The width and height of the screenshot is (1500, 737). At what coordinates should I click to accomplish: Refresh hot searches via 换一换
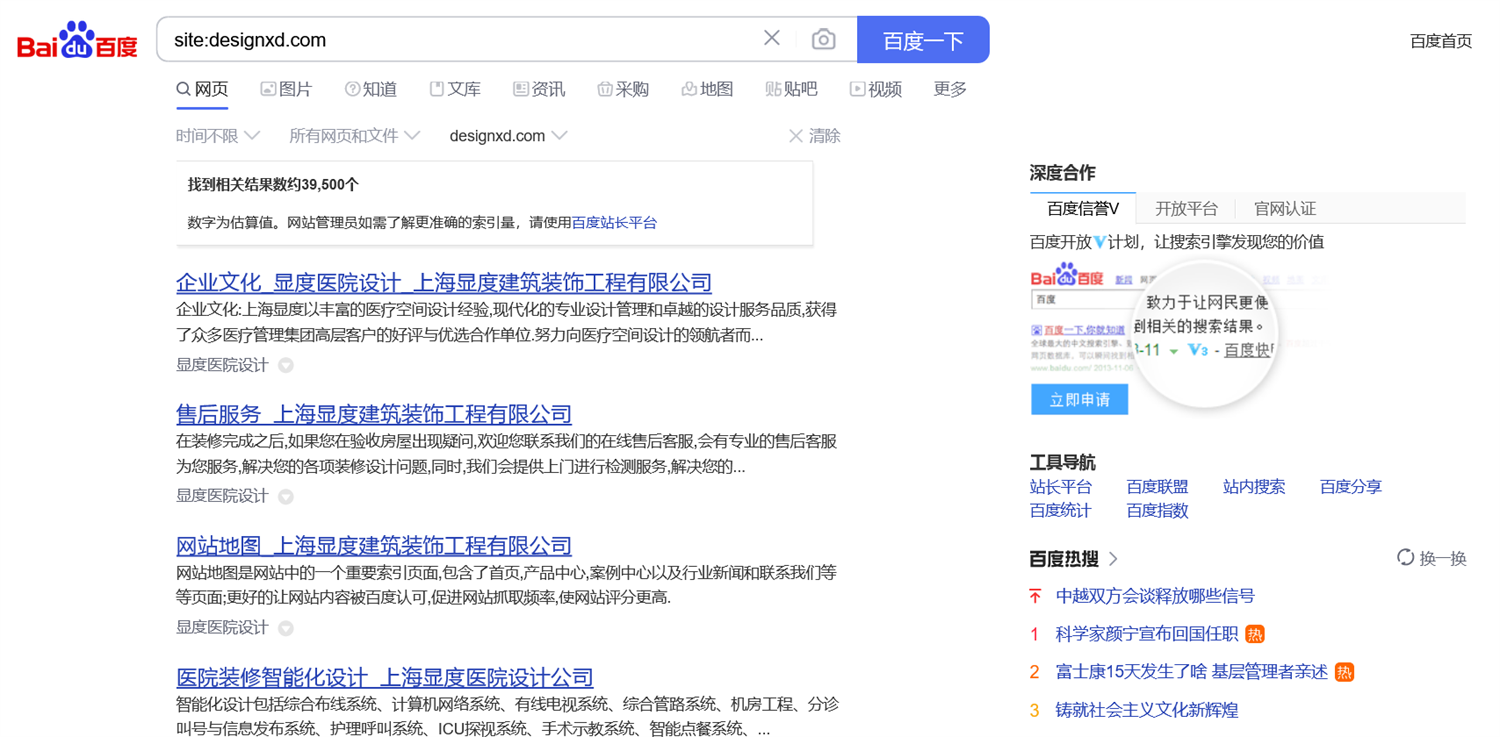(x=1432, y=558)
